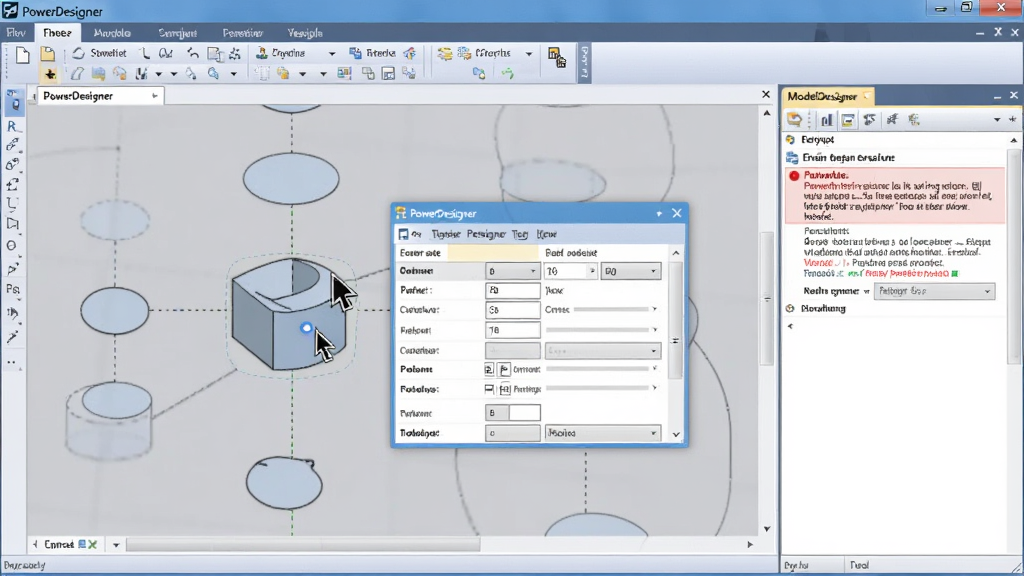Open the ModelDesigner toolbar options dropdown arrow
The height and width of the screenshot is (576, 1024).
click(997, 120)
